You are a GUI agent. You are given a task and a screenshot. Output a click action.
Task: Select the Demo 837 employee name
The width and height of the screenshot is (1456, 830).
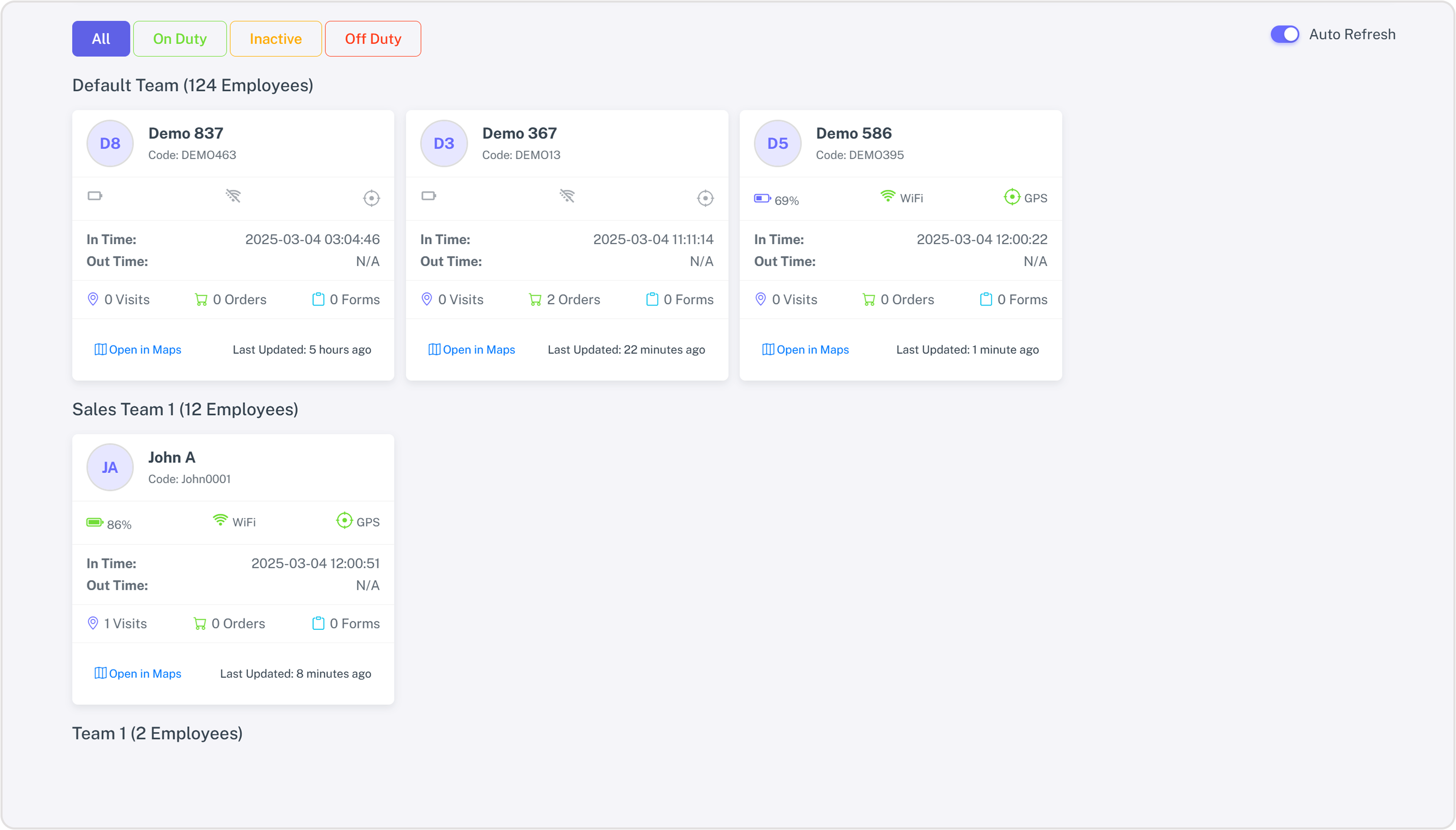tap(186, 133)
